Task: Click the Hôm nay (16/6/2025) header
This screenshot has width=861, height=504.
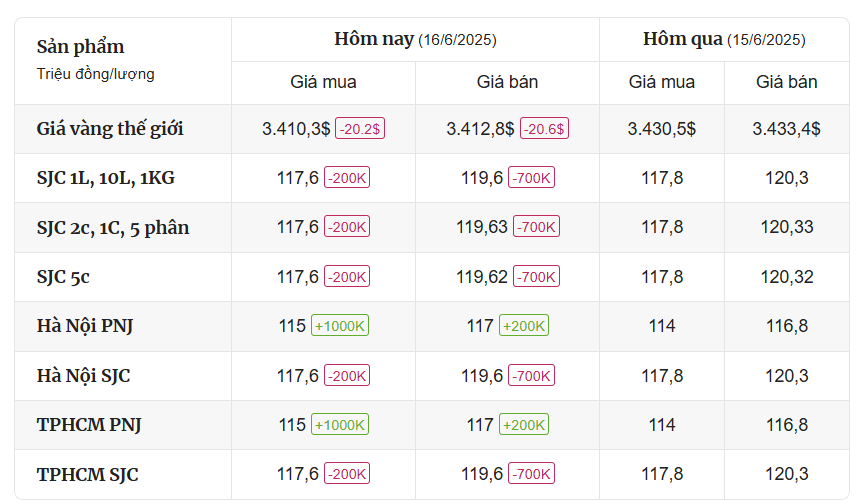Action: coord(415,40)
